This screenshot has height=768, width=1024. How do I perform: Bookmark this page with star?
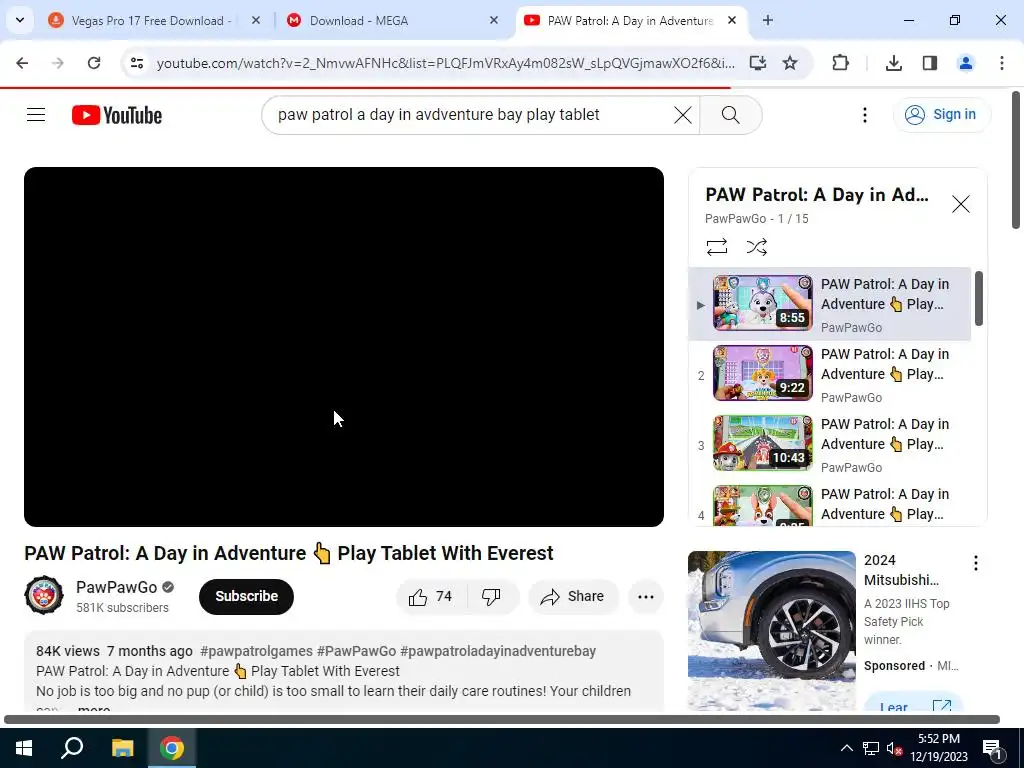790,63
